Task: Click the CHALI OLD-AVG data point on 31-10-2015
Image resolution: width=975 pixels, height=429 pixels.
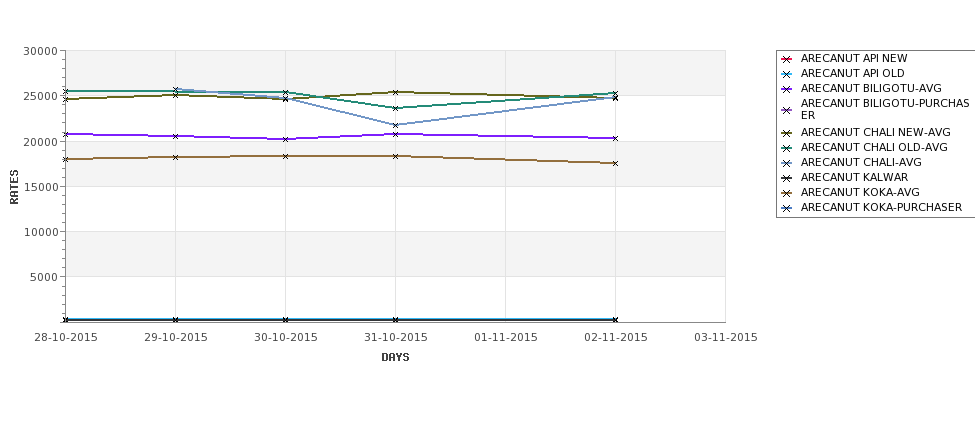Action: pos(395,108)
